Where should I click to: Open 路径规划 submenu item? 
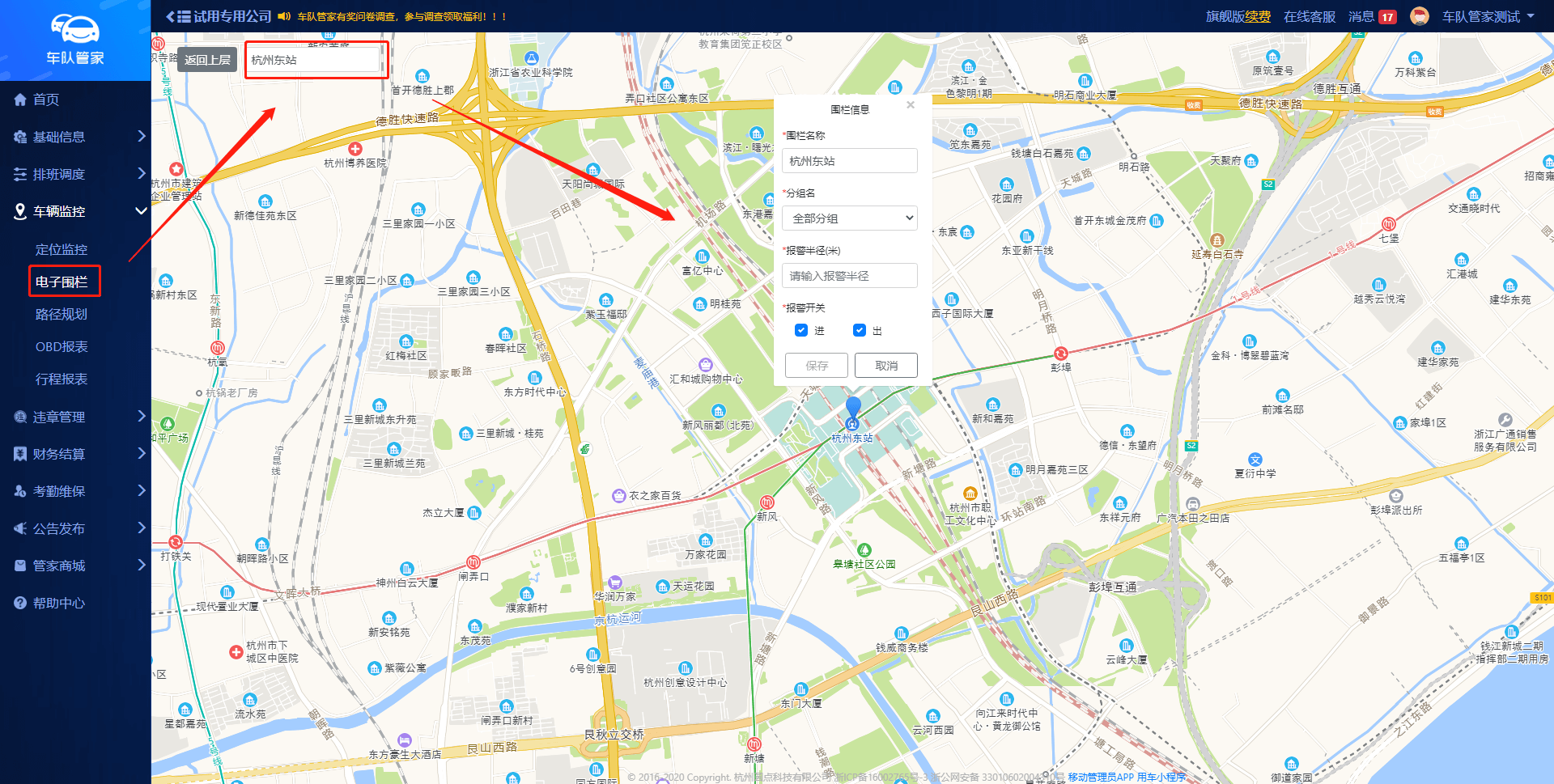(62, 314)
